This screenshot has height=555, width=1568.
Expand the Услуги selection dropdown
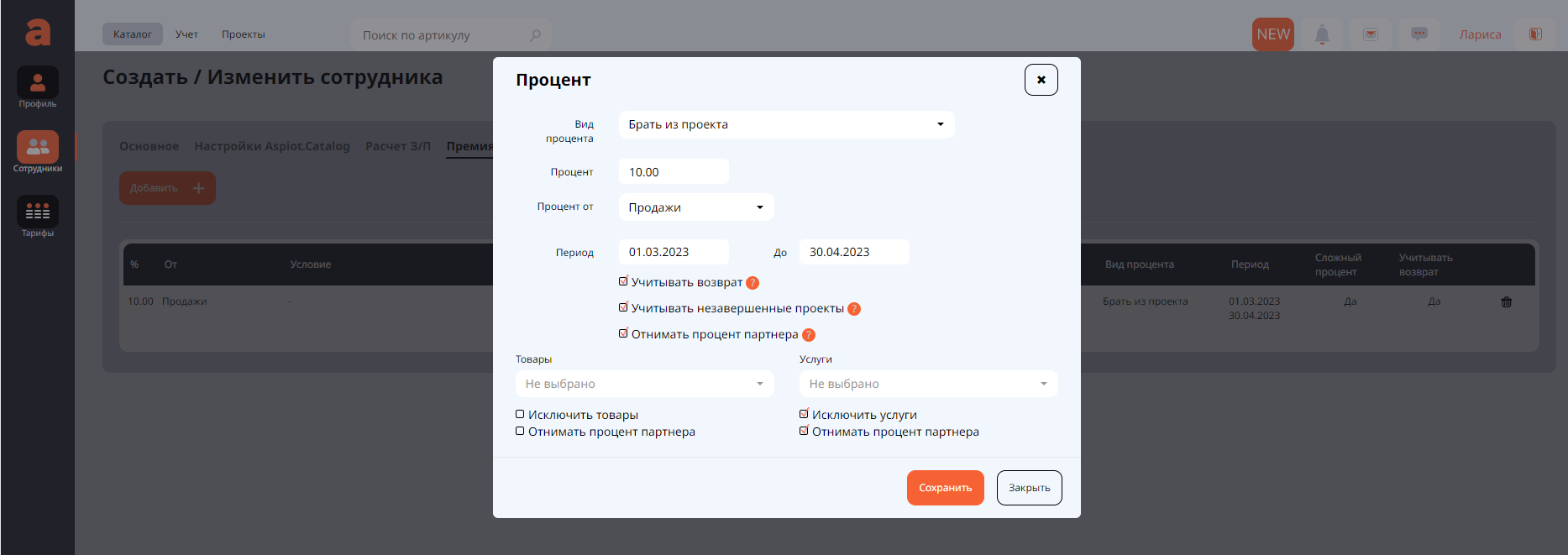click(928, 384)
